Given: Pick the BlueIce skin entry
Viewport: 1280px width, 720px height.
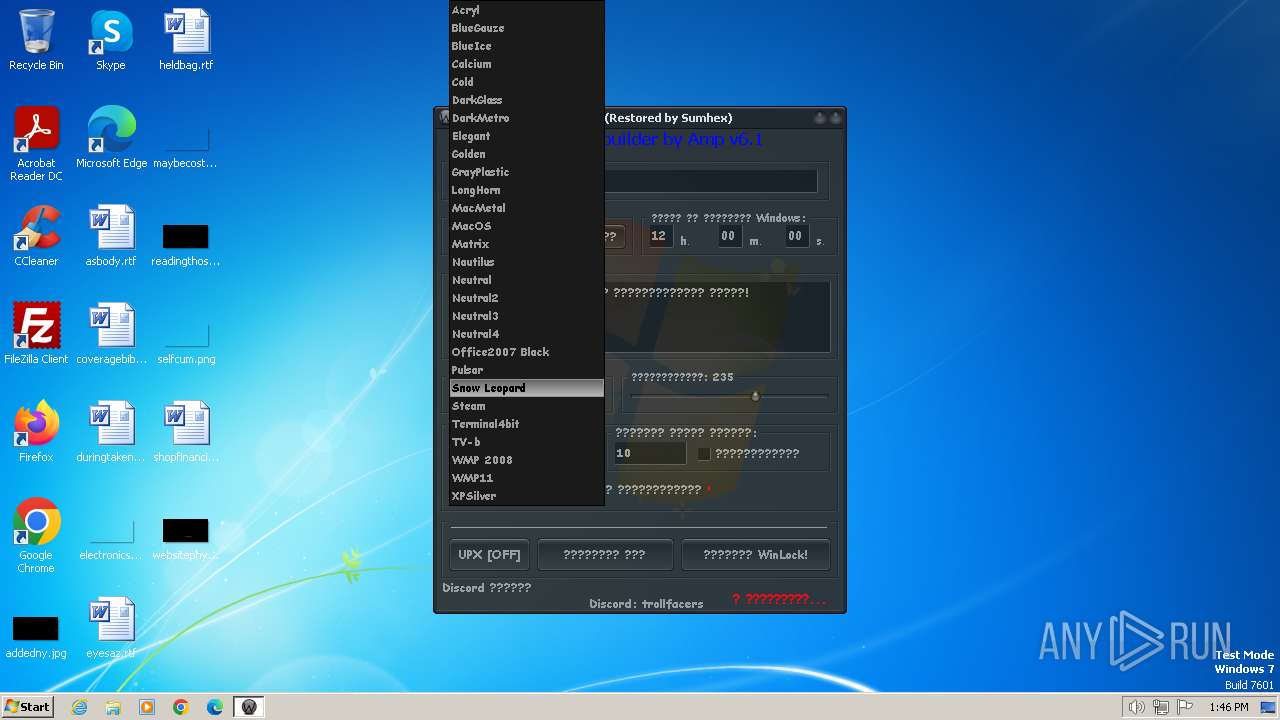Looking at the screenshot, I should coord(527,46).
